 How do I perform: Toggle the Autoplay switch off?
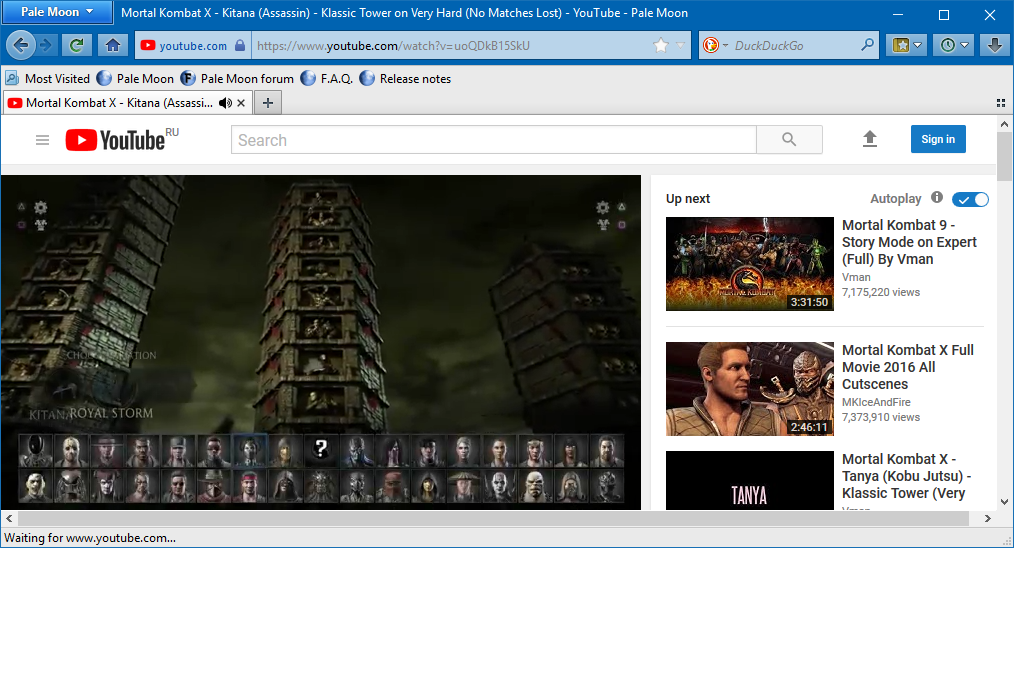click(970, 199)
